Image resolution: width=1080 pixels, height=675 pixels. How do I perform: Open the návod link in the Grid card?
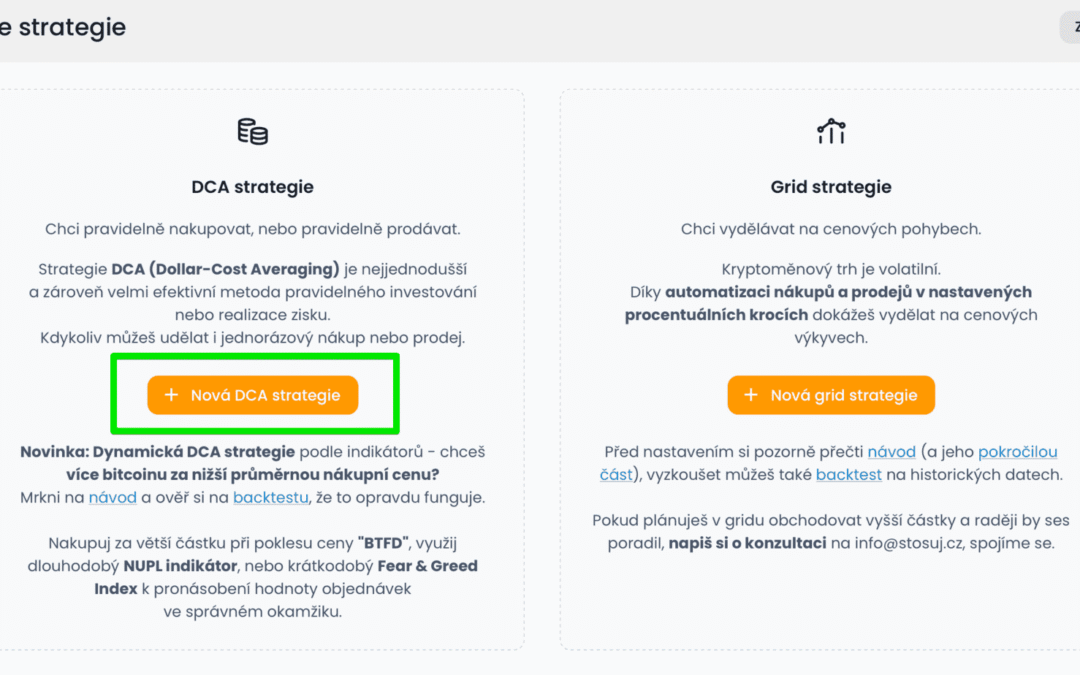891,452
